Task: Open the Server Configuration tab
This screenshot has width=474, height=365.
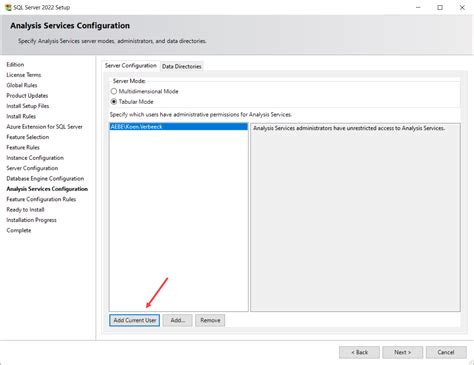Action: (x=131, y=66)
